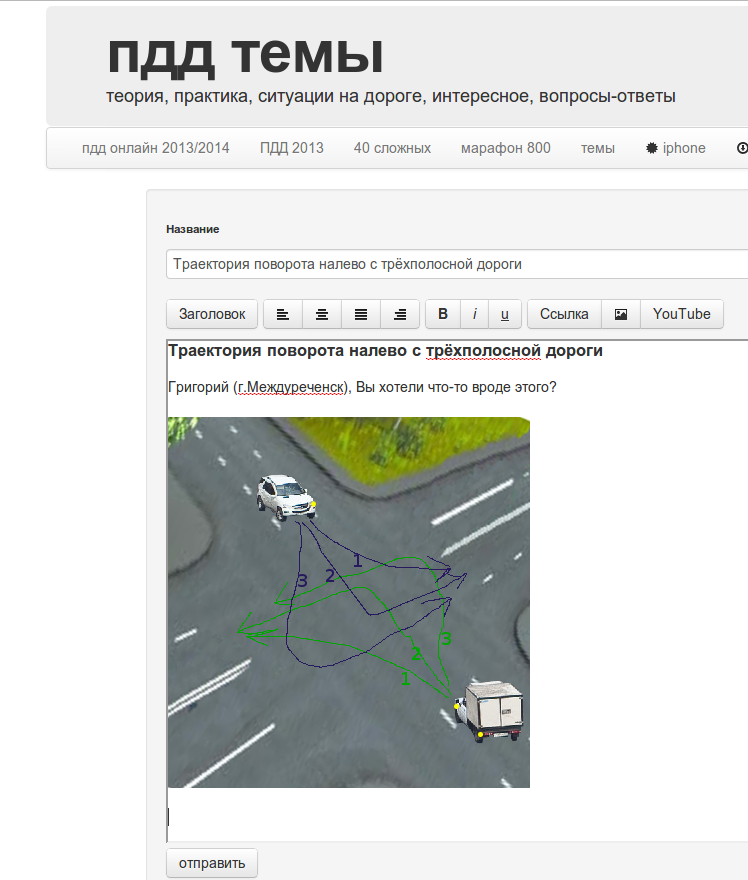748x880 pixels.
Task: Go to темы navigation item
Action: coord(598,148)
